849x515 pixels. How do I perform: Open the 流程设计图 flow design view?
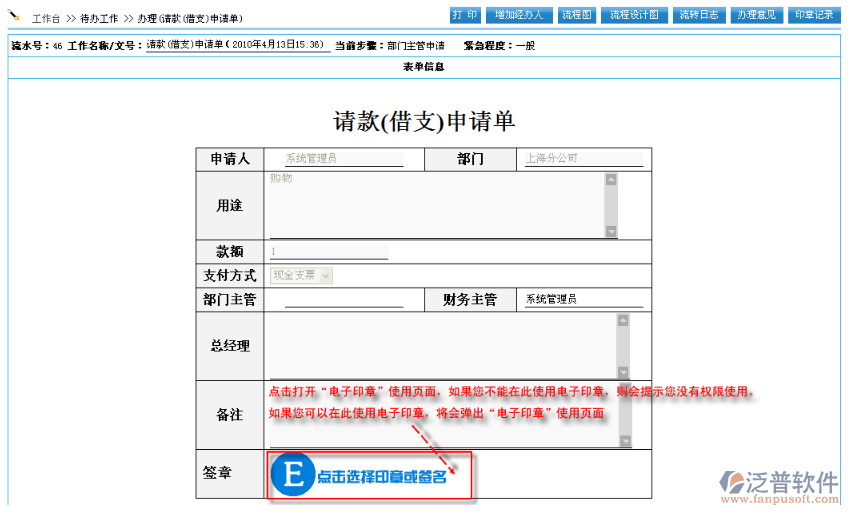635,15
